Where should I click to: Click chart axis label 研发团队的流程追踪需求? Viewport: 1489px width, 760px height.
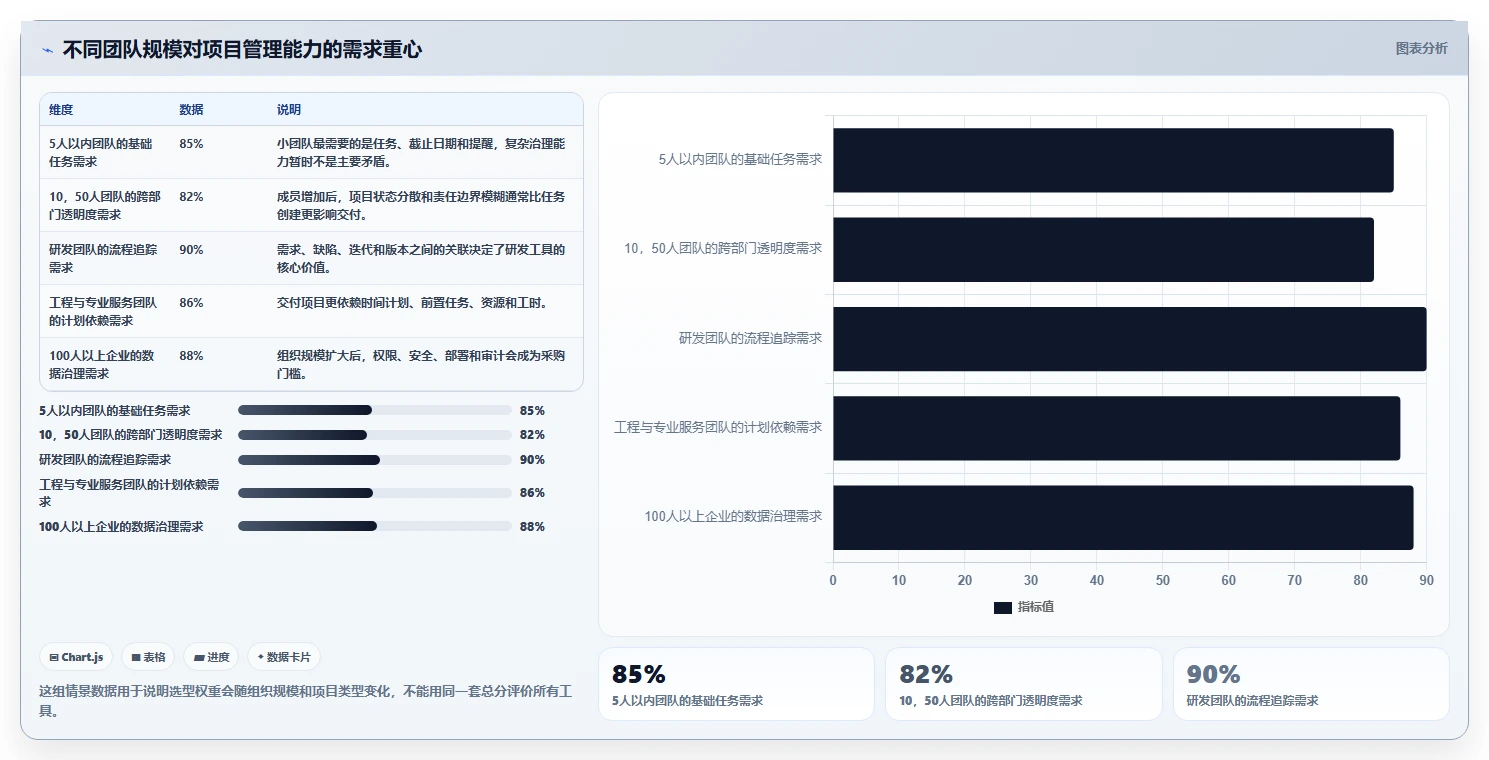750,338
